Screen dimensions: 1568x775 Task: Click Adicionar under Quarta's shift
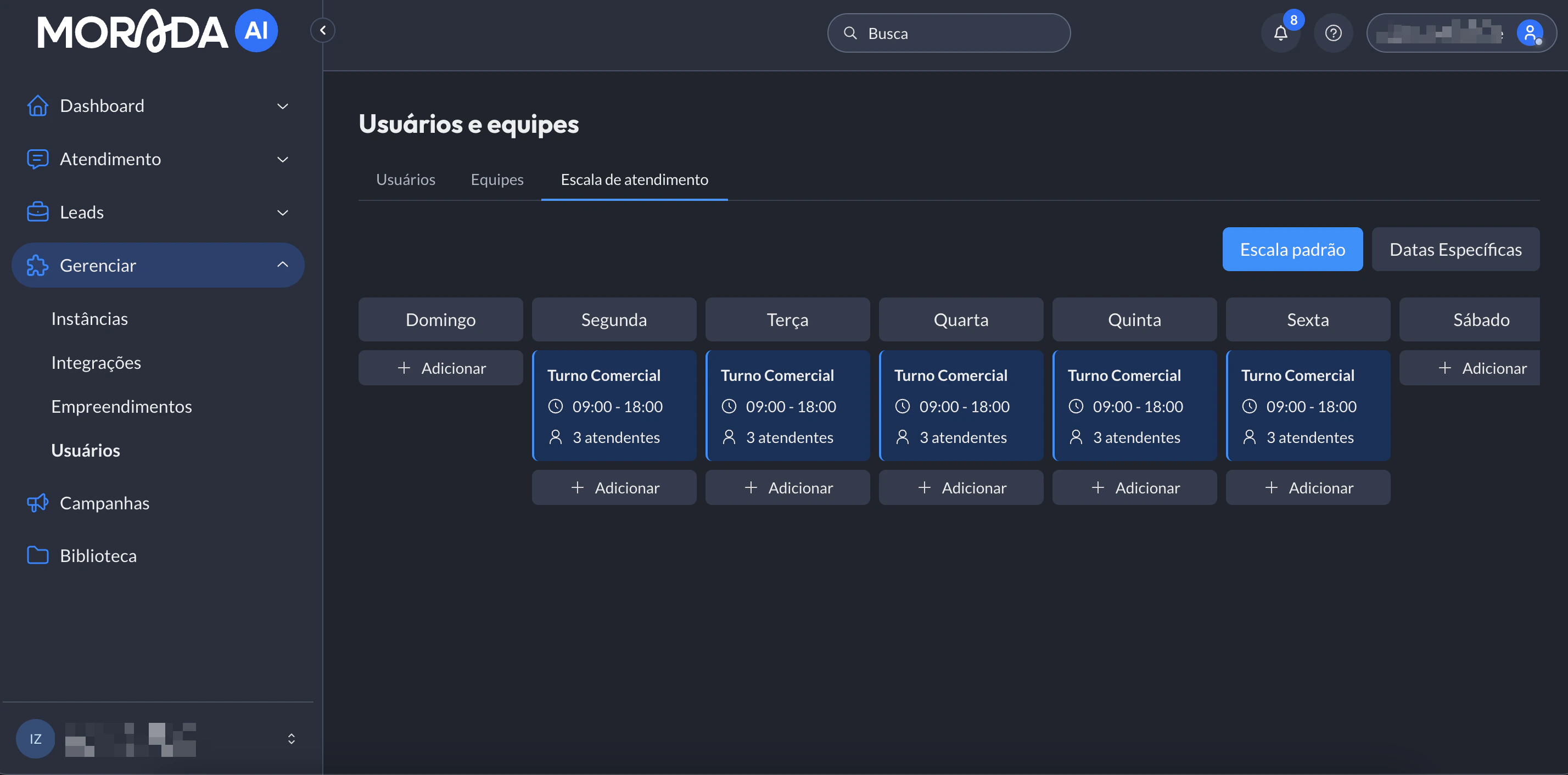click(x=961, y=487)
